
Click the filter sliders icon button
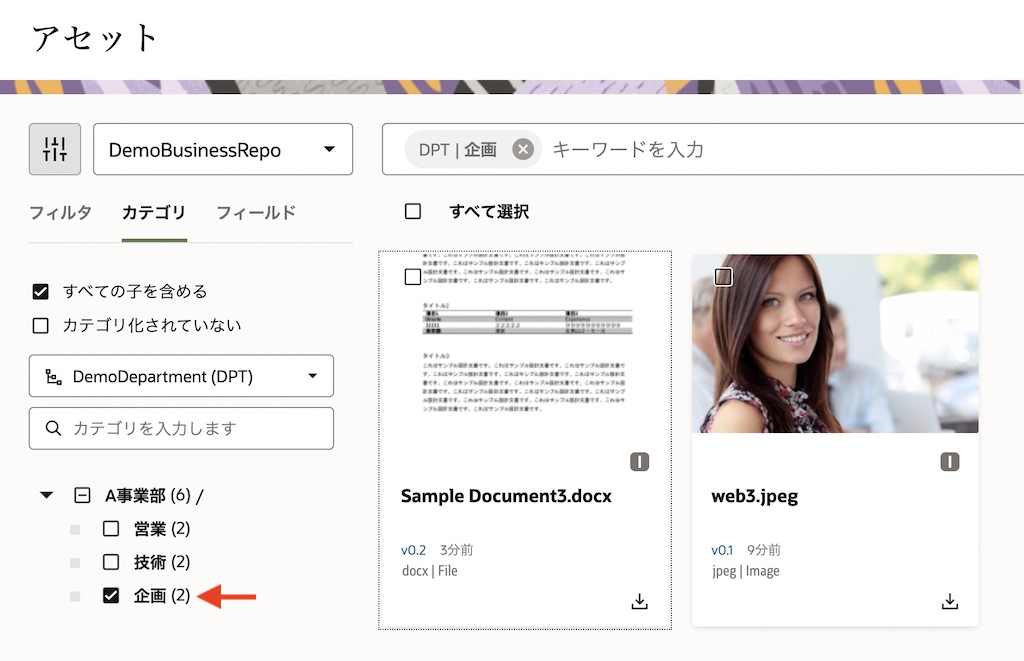point(55,150)
